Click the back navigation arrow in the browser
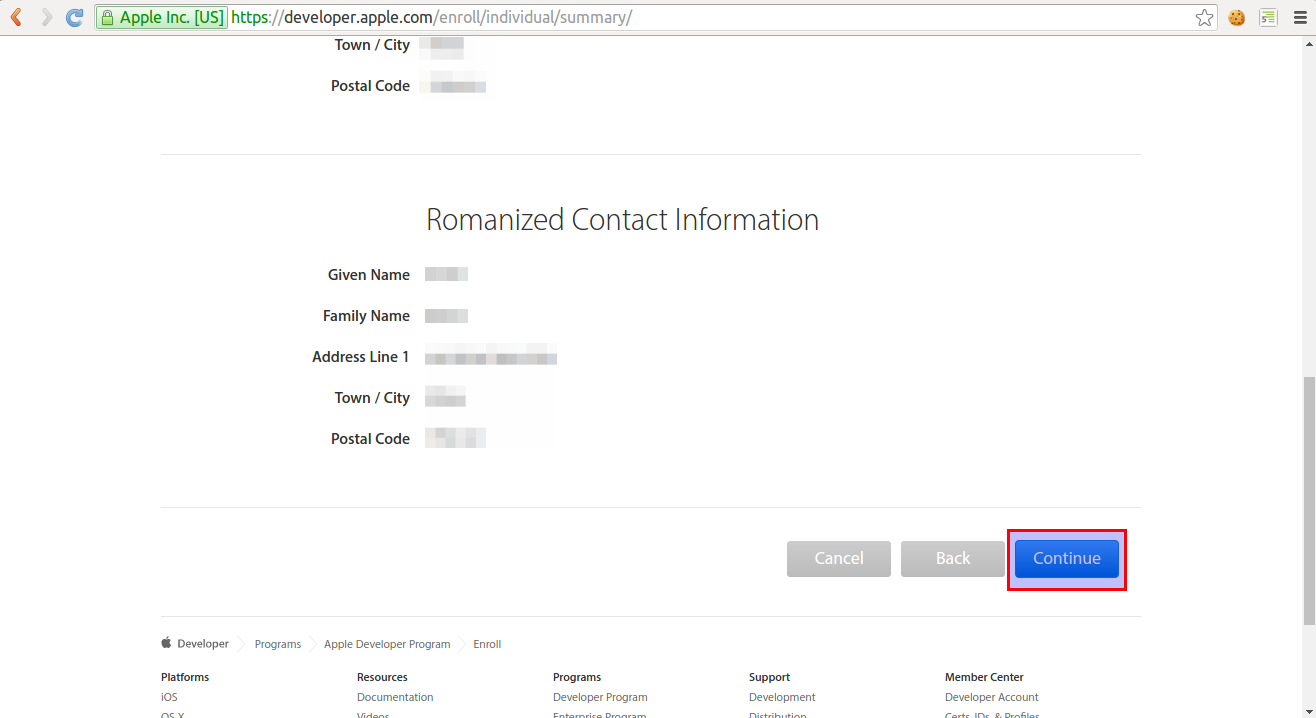The image size is (1316, 718). point(15,16)
